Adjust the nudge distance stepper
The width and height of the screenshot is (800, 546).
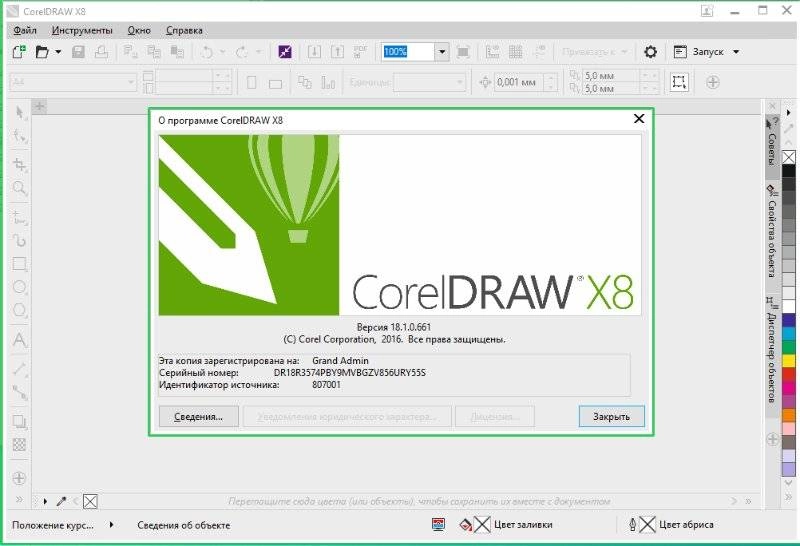550,82
